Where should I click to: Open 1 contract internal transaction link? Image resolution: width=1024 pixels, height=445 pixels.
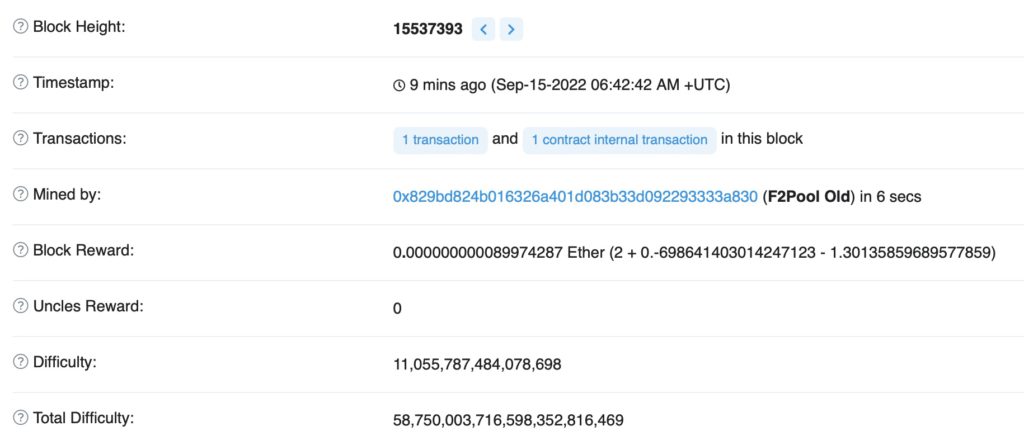click(619, 140)
